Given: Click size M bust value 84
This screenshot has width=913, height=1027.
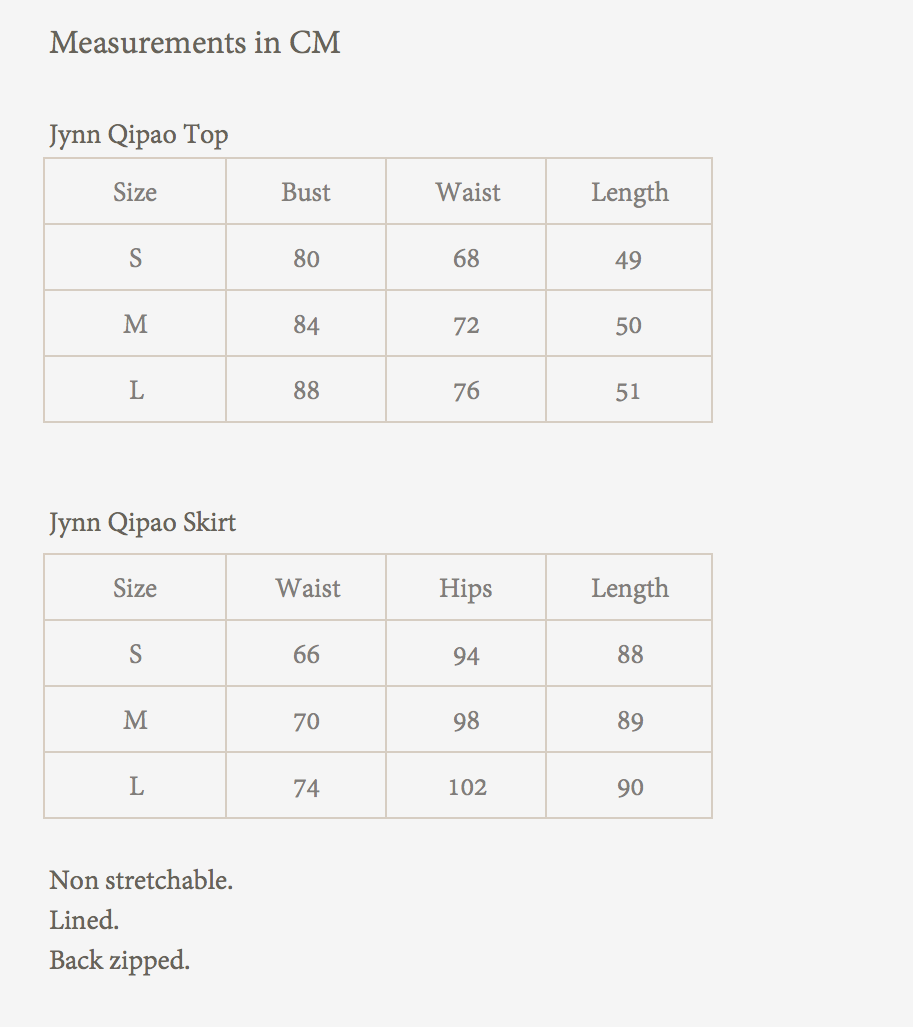Looking at the screenshot, I should tap(306, 325).
